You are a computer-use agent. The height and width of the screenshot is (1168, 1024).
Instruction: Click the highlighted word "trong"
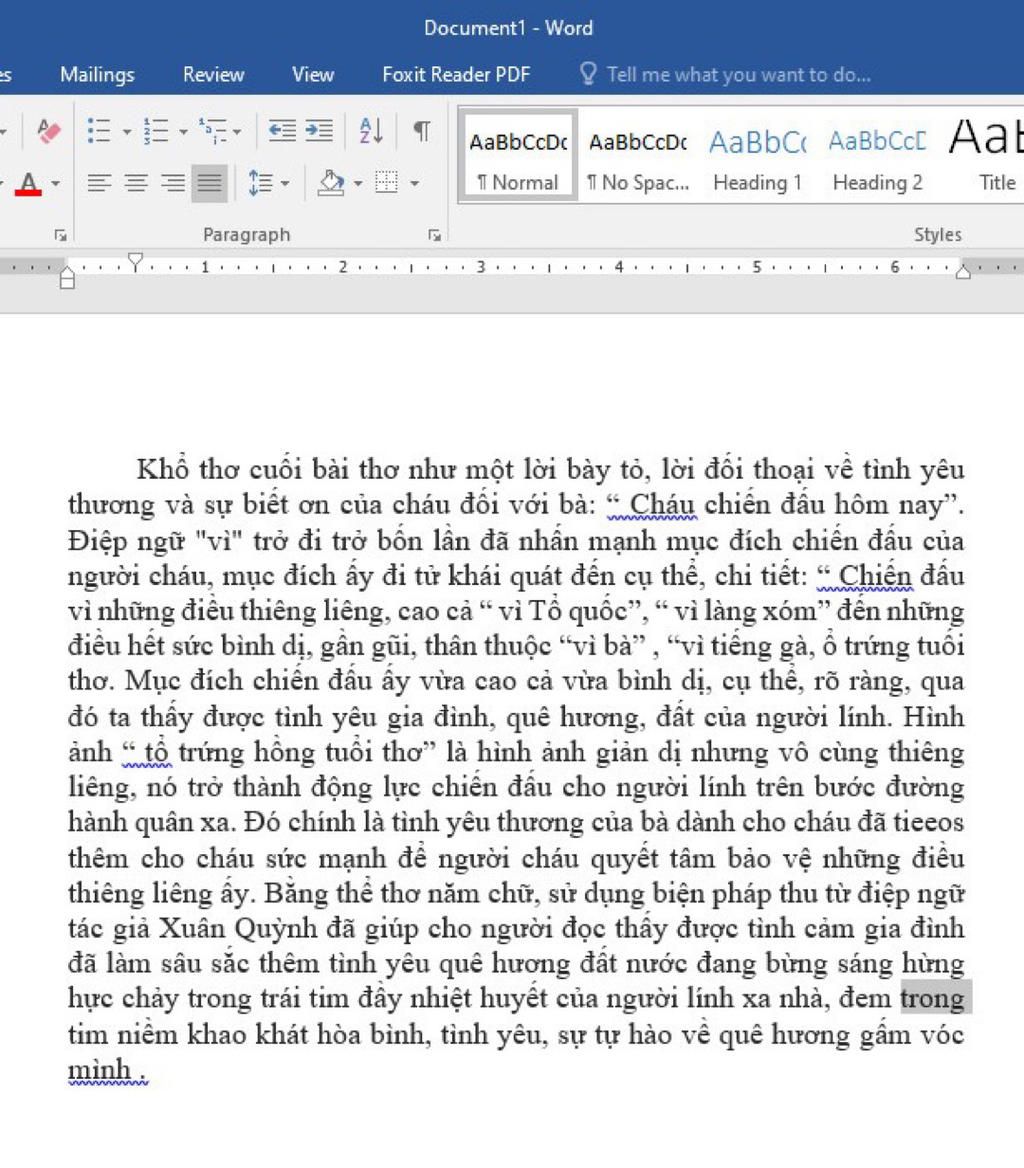click(932, 998)
